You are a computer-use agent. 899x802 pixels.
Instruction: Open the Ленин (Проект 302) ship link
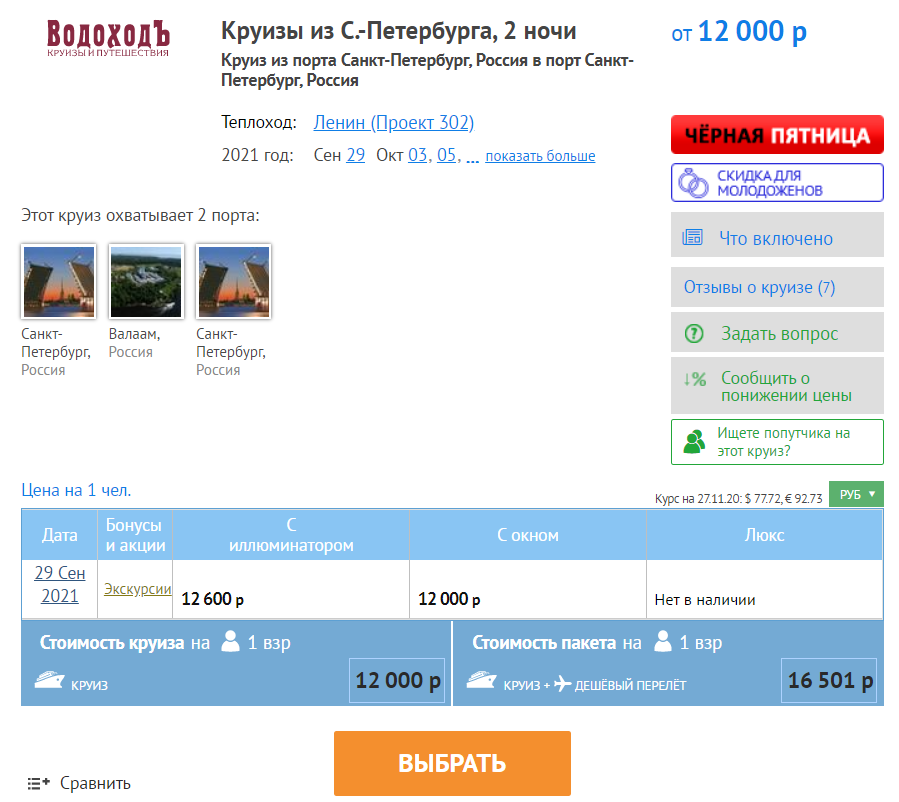point(393,122)
